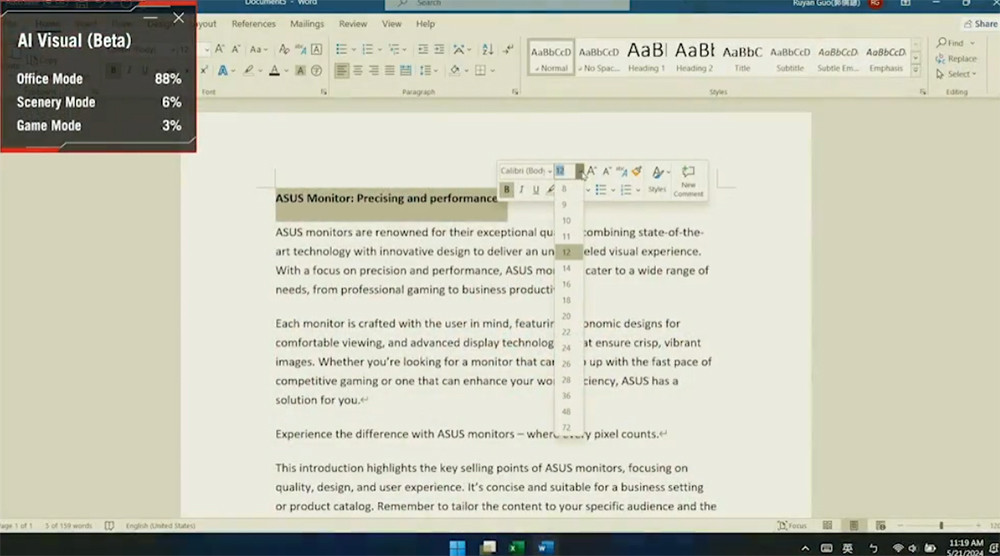Click Justify alignment icon in ribbon
Image resolution: width=1000 pixels, height=556 pixels.
(x=390, y=71)
